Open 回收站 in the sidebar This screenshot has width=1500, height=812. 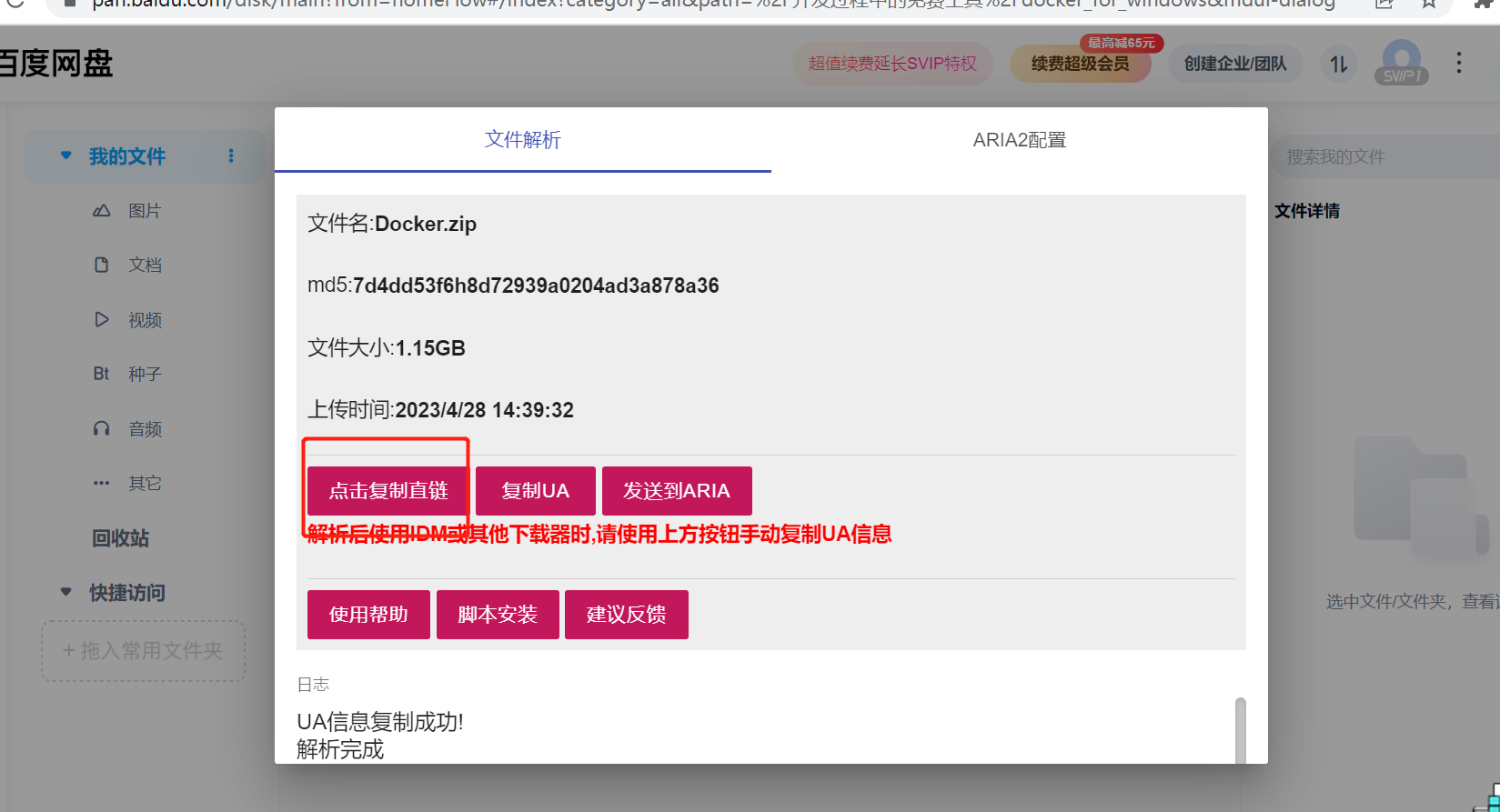click(120, 538)
